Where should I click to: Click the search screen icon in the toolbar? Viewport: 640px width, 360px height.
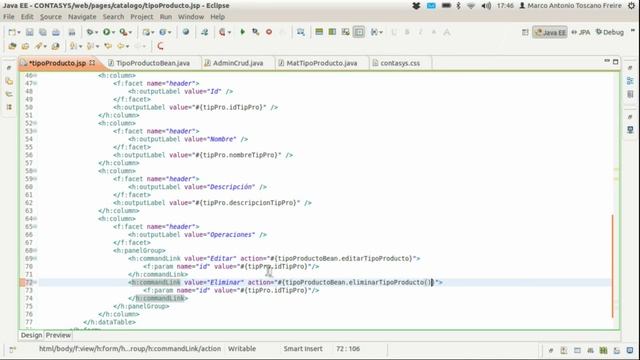(x=300, y=32)
